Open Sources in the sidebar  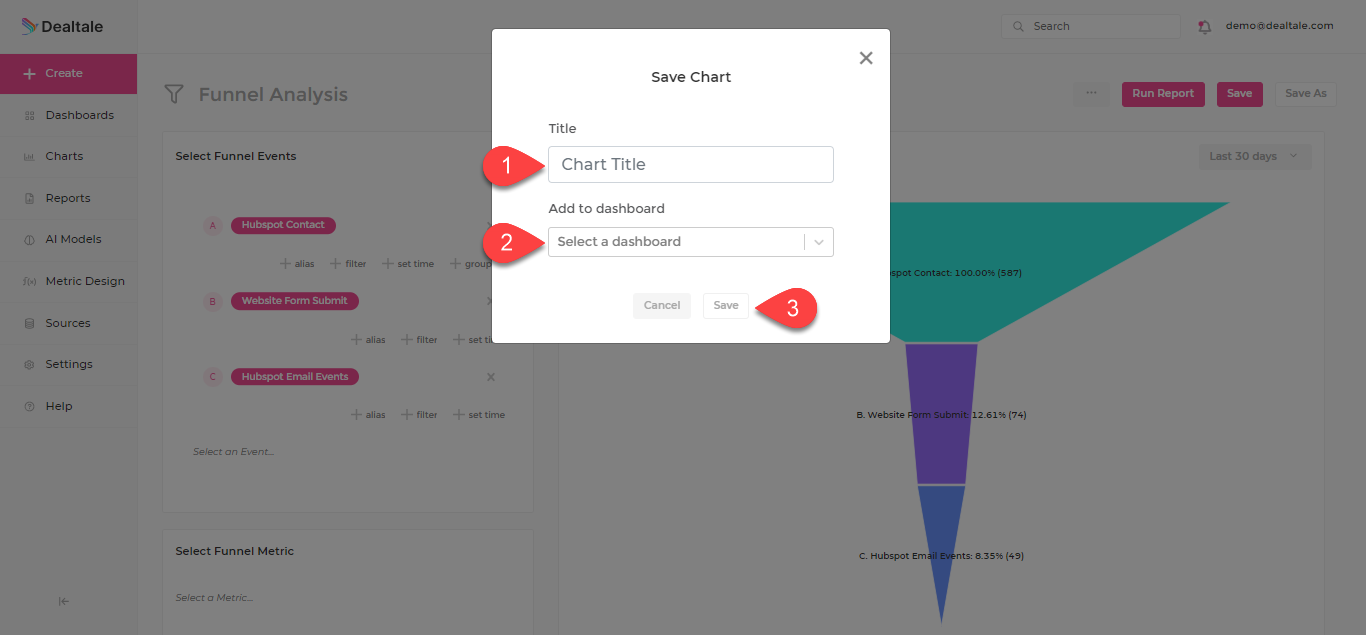(68, 323)
